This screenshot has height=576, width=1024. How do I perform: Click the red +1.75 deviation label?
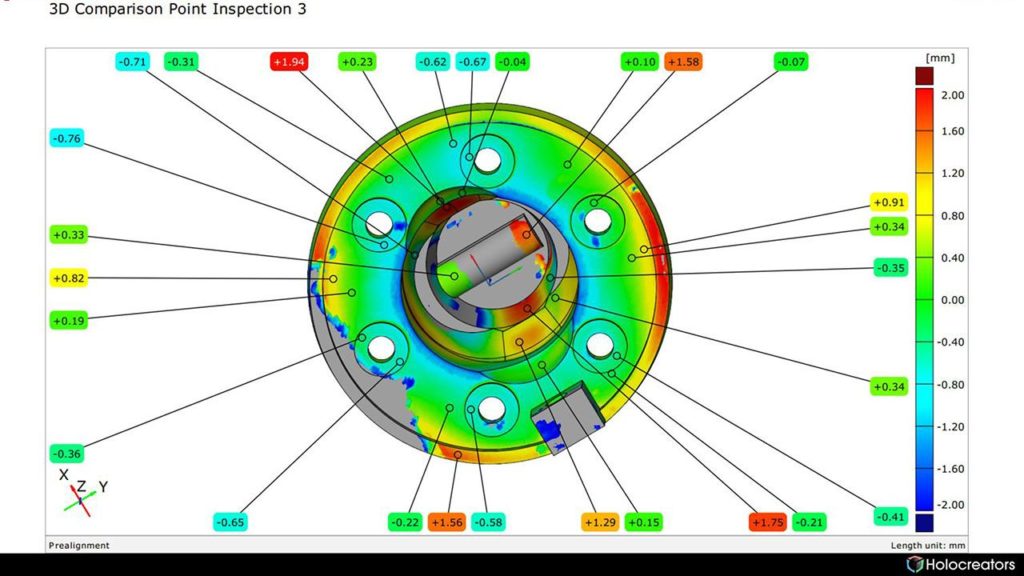pyautogui.click(x=767, y=522)
